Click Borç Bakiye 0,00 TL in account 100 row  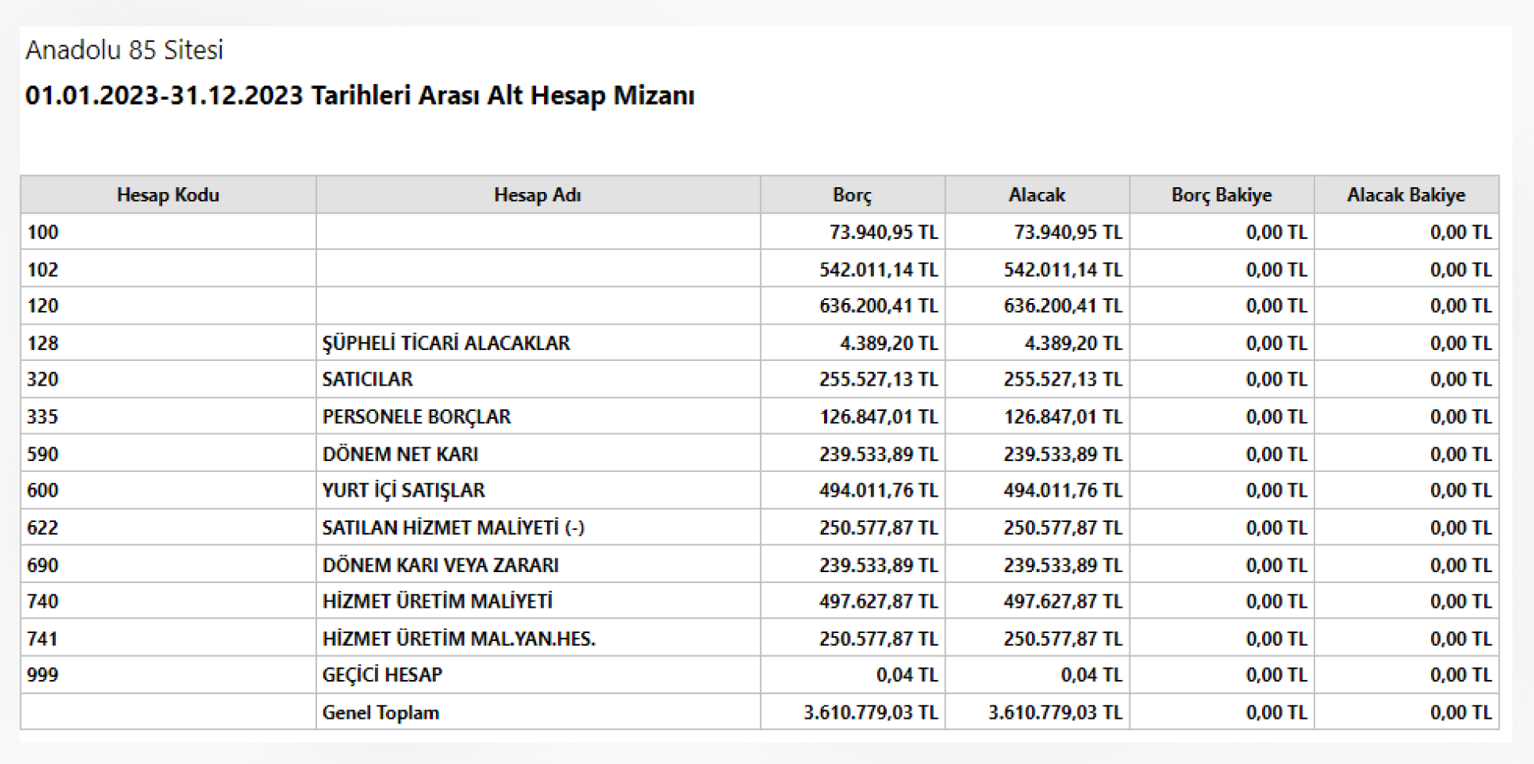[x=1276, y=233]
